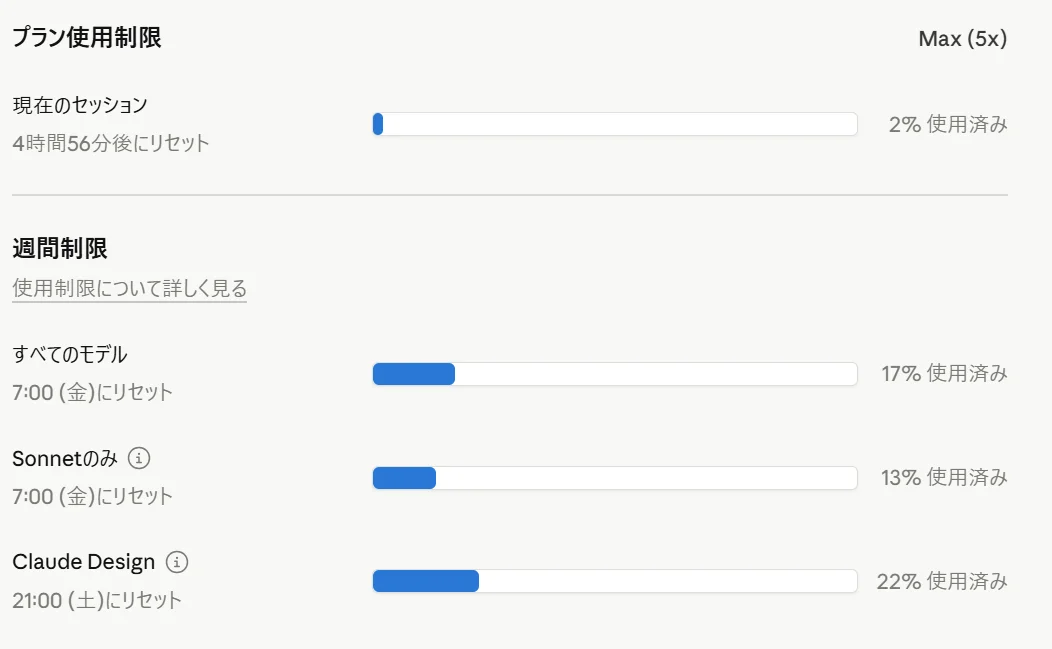
Task: Click the 2% 使用済み session percentage
Action: click(947, 125)
